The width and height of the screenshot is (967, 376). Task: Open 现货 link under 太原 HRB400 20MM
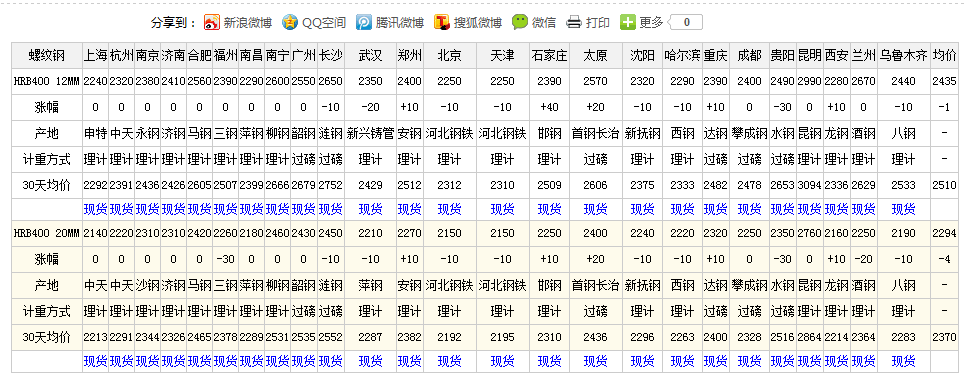pyautogui.click(x=595, y=361)
